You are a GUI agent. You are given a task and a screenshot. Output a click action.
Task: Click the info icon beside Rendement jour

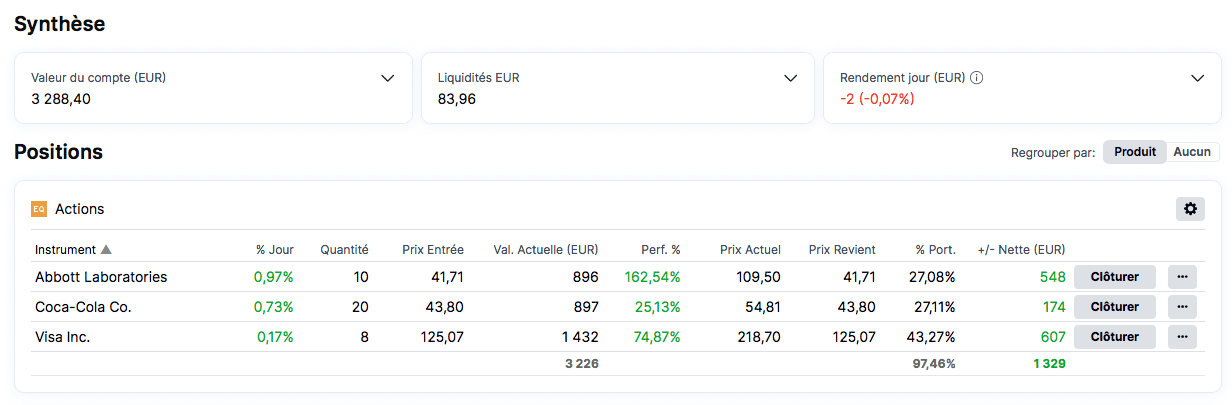tap(976, 78)
